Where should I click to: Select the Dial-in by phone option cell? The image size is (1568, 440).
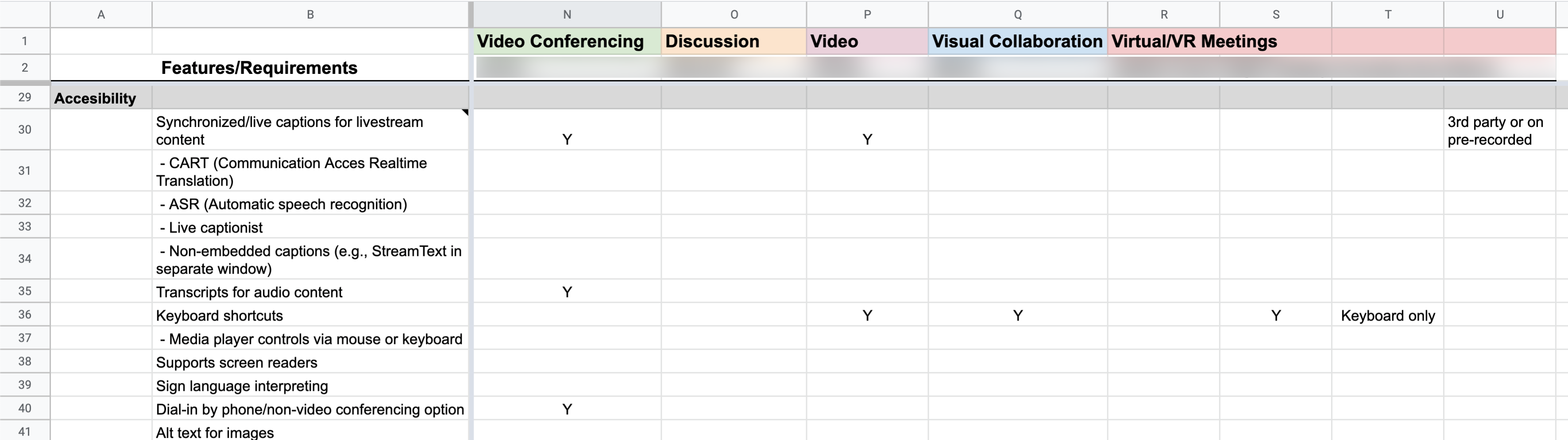coord(310,409)
